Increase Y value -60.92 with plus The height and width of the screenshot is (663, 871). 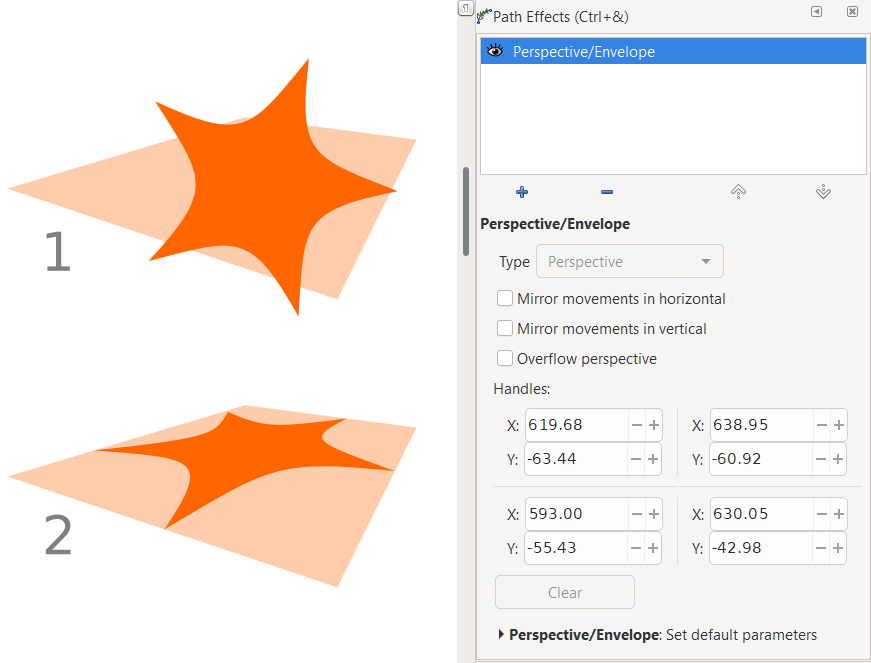tap(838, 459)
